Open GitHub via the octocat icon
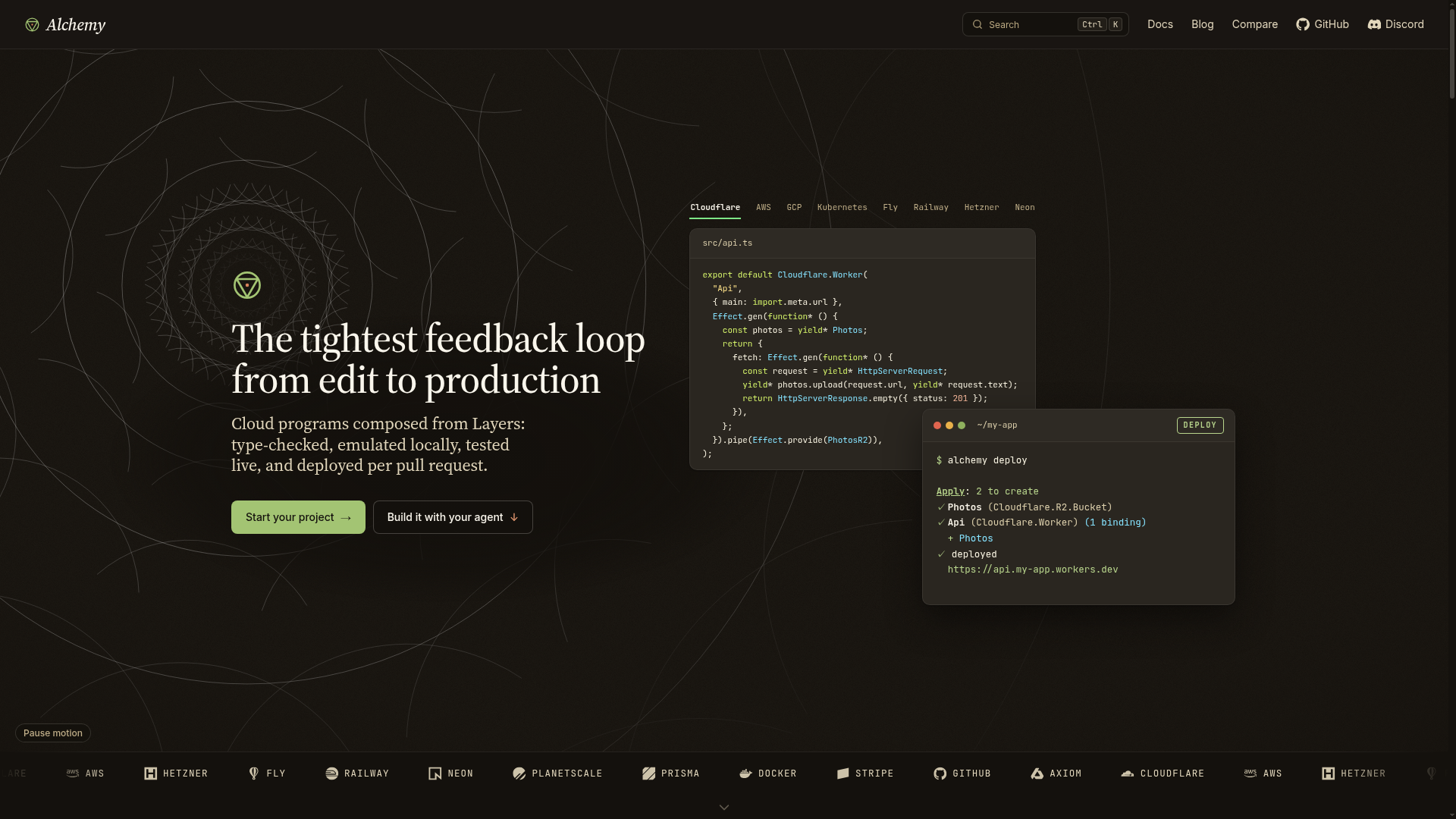Screen dimensions: 1456x819 point(1303,24)
